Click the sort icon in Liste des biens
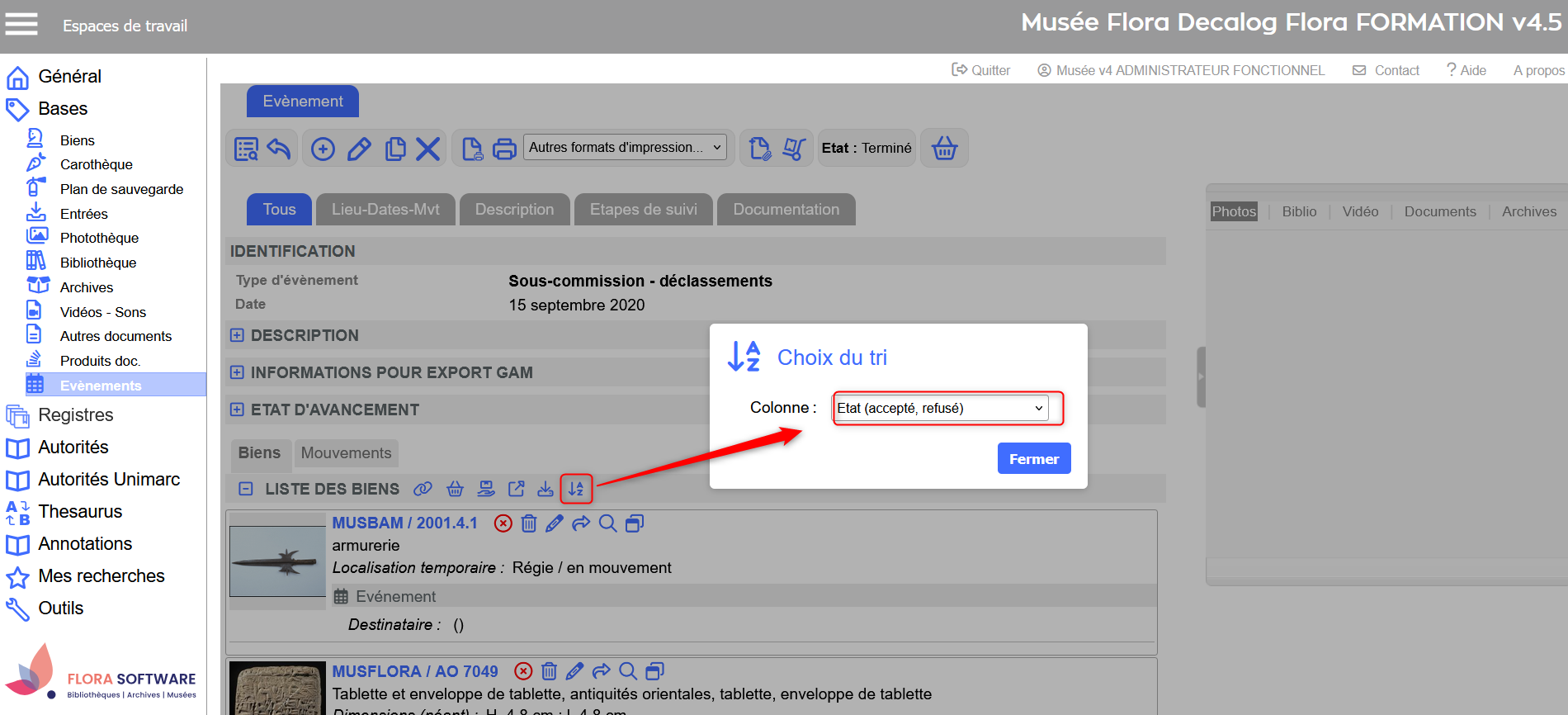 [576, 489]
